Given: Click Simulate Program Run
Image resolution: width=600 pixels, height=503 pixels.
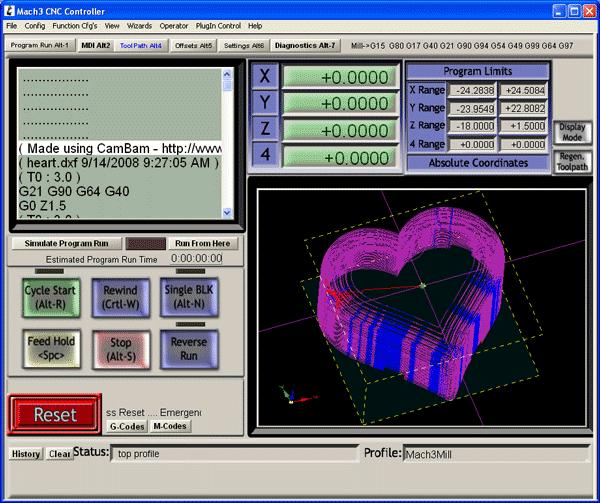Looking at the screenshot, I should [x=67, y=244].
